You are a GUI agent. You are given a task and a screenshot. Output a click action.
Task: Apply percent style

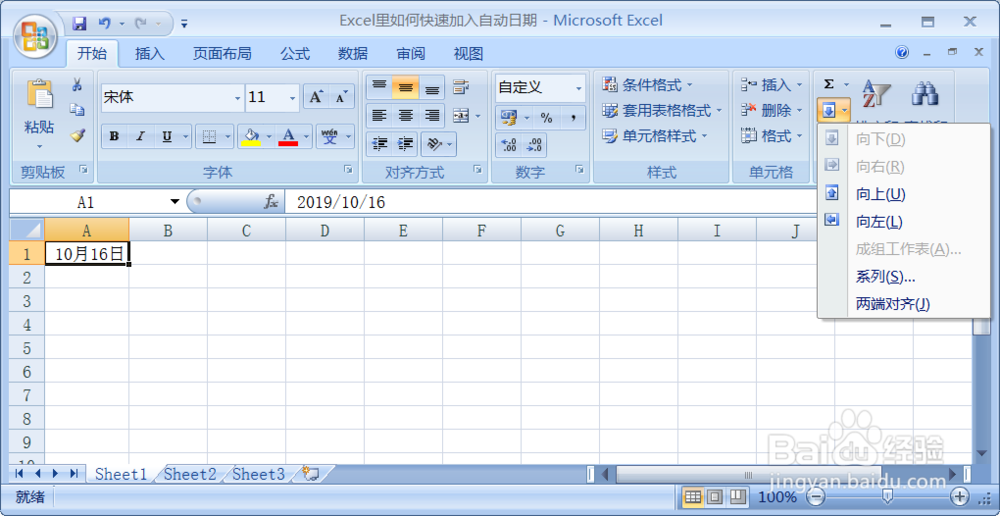point(547,117)
